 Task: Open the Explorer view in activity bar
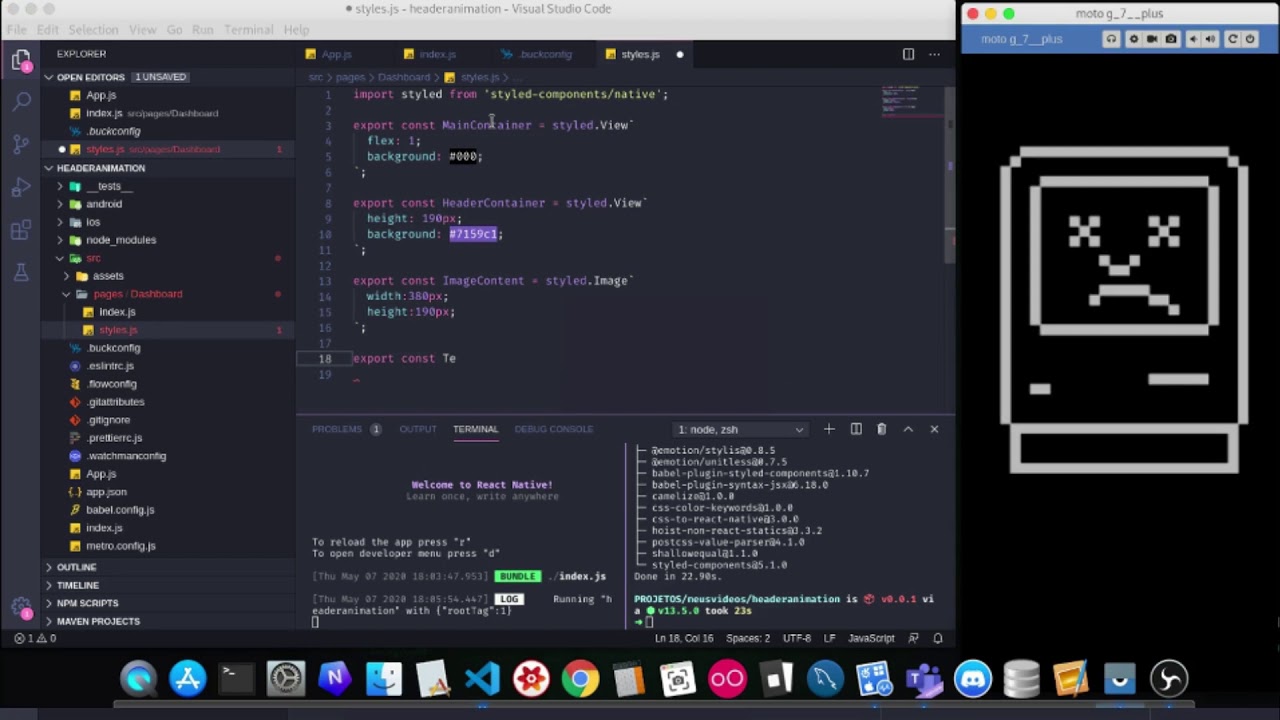point(21,60)
